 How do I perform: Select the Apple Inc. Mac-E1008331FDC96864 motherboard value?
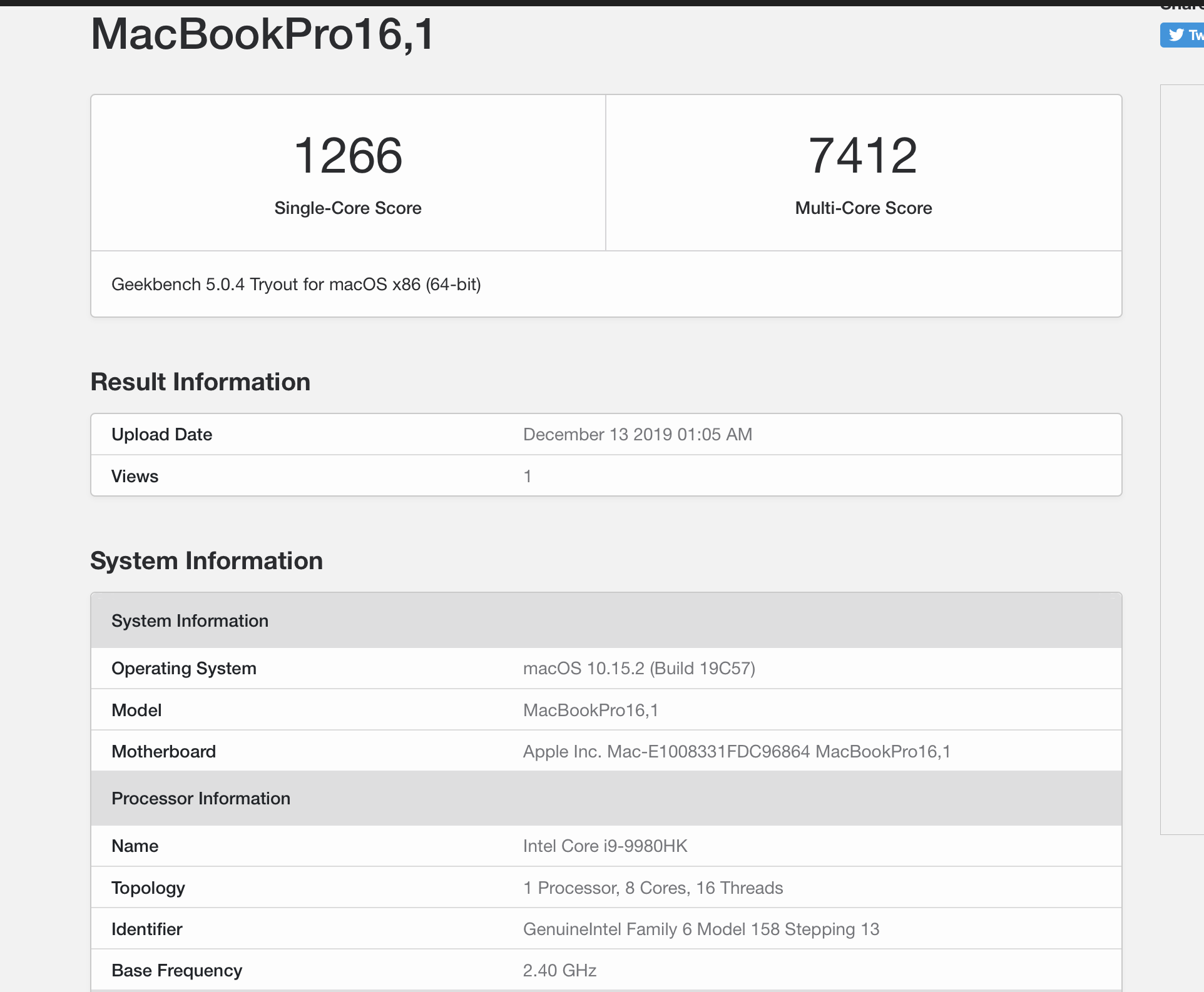(x=737, y=751)
